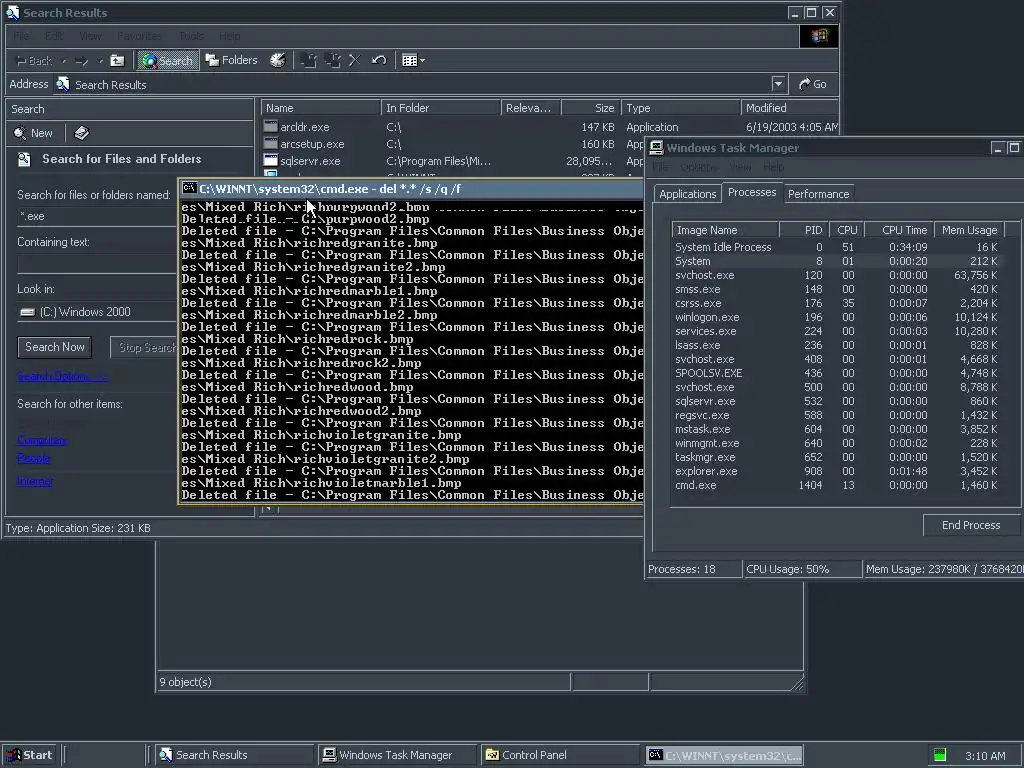The image size is (1024, 768).
Task: Switch to the Applications tab
Action: pos(687,194)
